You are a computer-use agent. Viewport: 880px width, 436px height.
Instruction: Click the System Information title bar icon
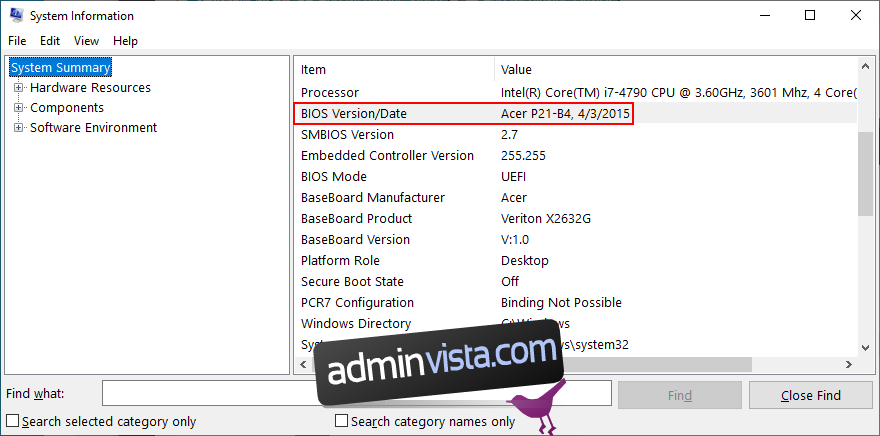[16, 16]
